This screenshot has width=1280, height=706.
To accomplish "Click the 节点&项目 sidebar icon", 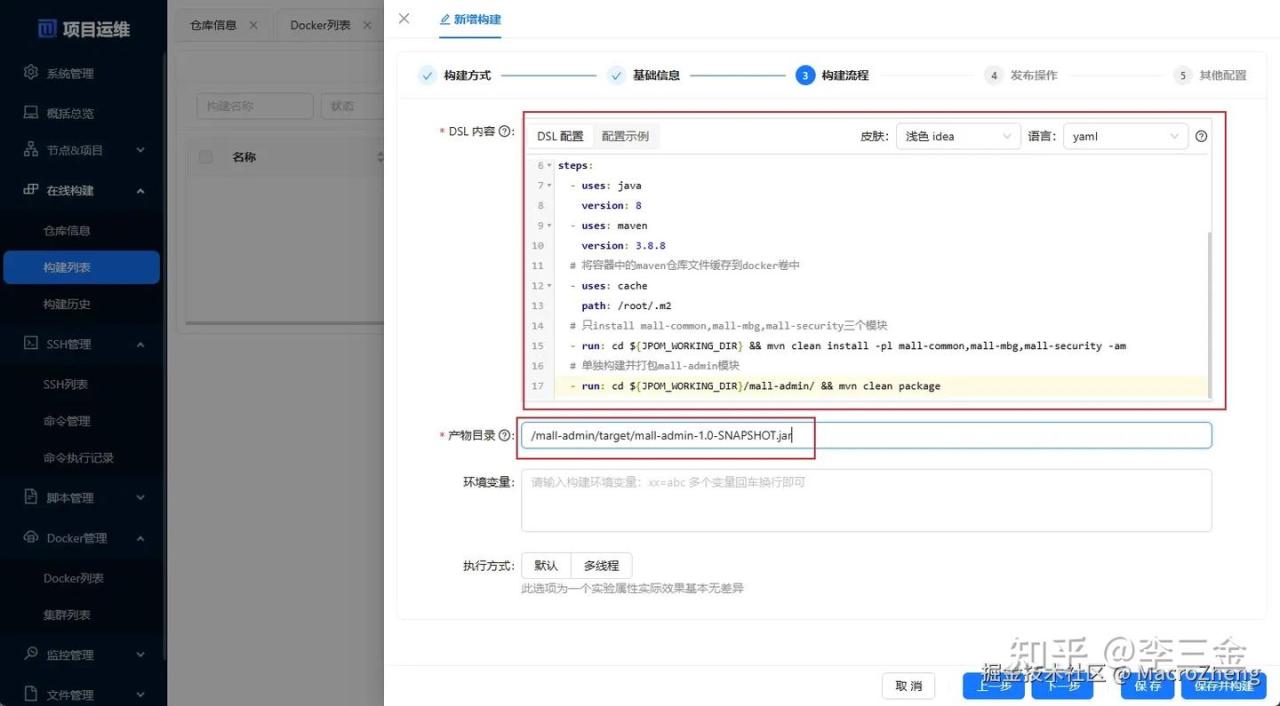I will (31, 150).
